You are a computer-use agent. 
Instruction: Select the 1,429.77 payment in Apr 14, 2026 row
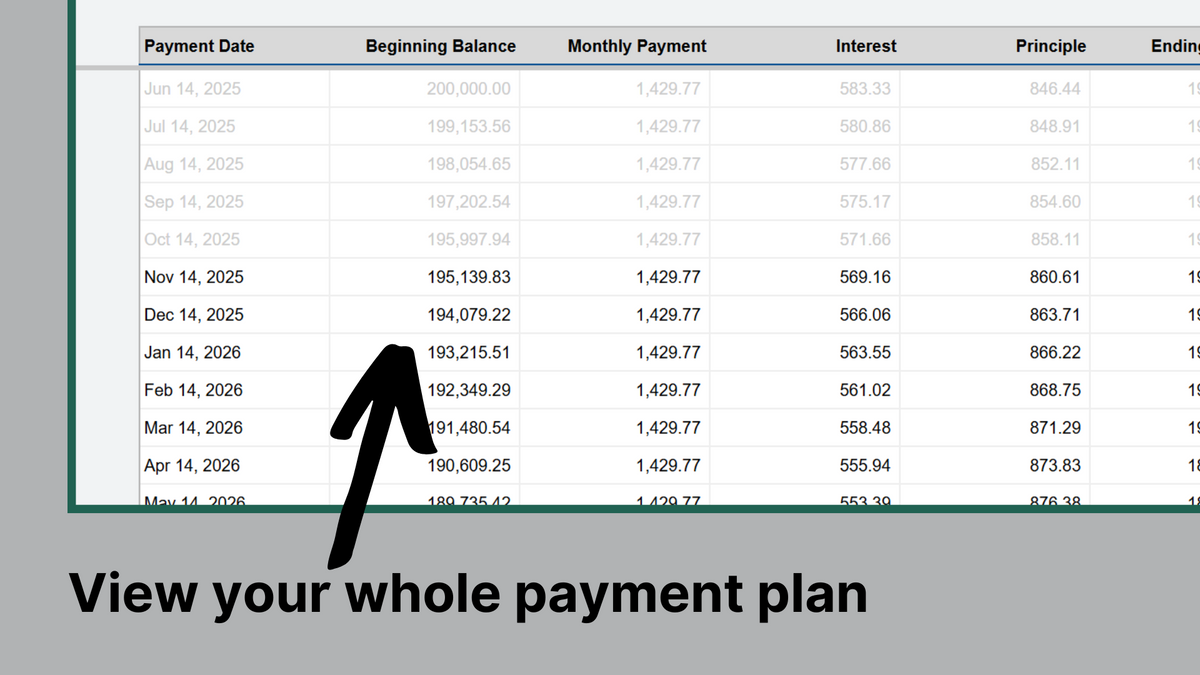(615, 466)
